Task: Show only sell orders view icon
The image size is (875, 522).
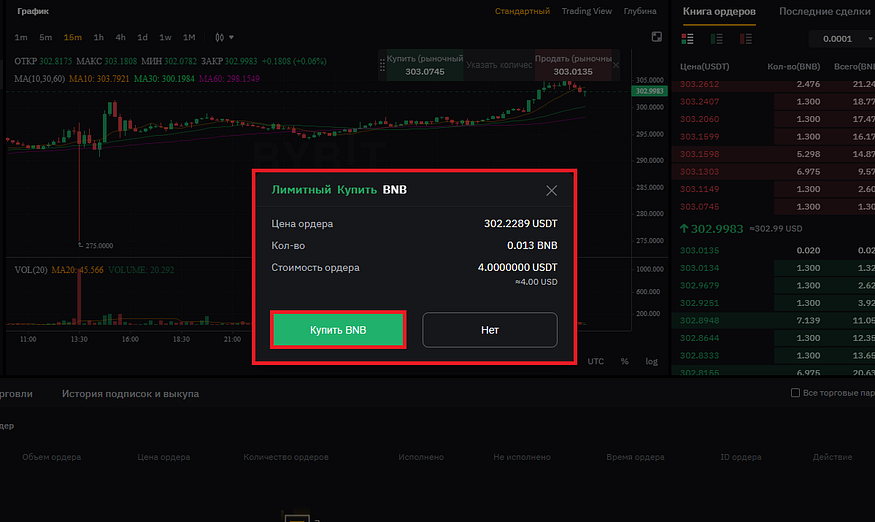Action: point(746,39)
